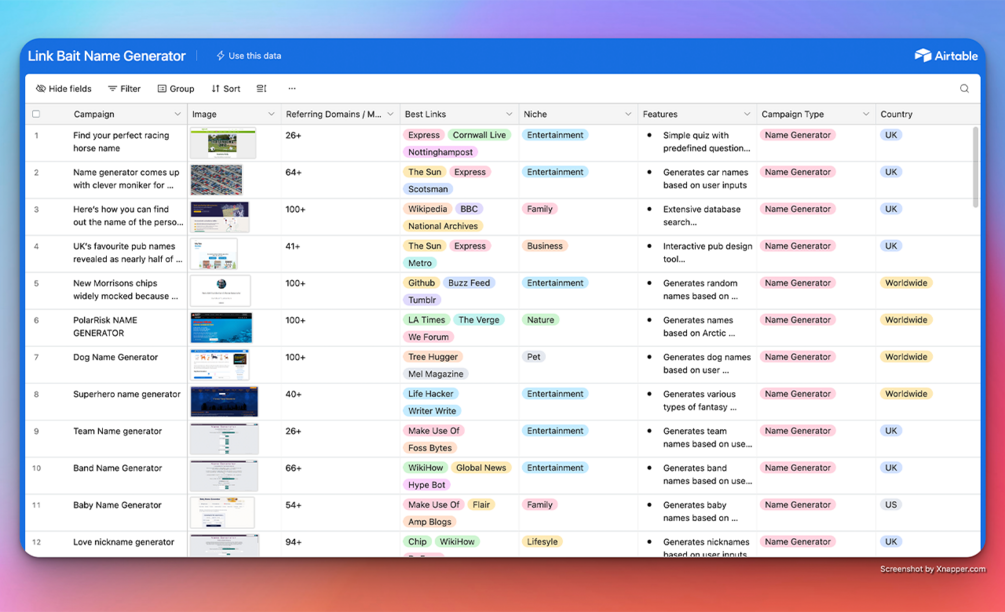The image size is (1005, 612).
Task: Click the Amp Blogs tag
Action: (429, 522)
